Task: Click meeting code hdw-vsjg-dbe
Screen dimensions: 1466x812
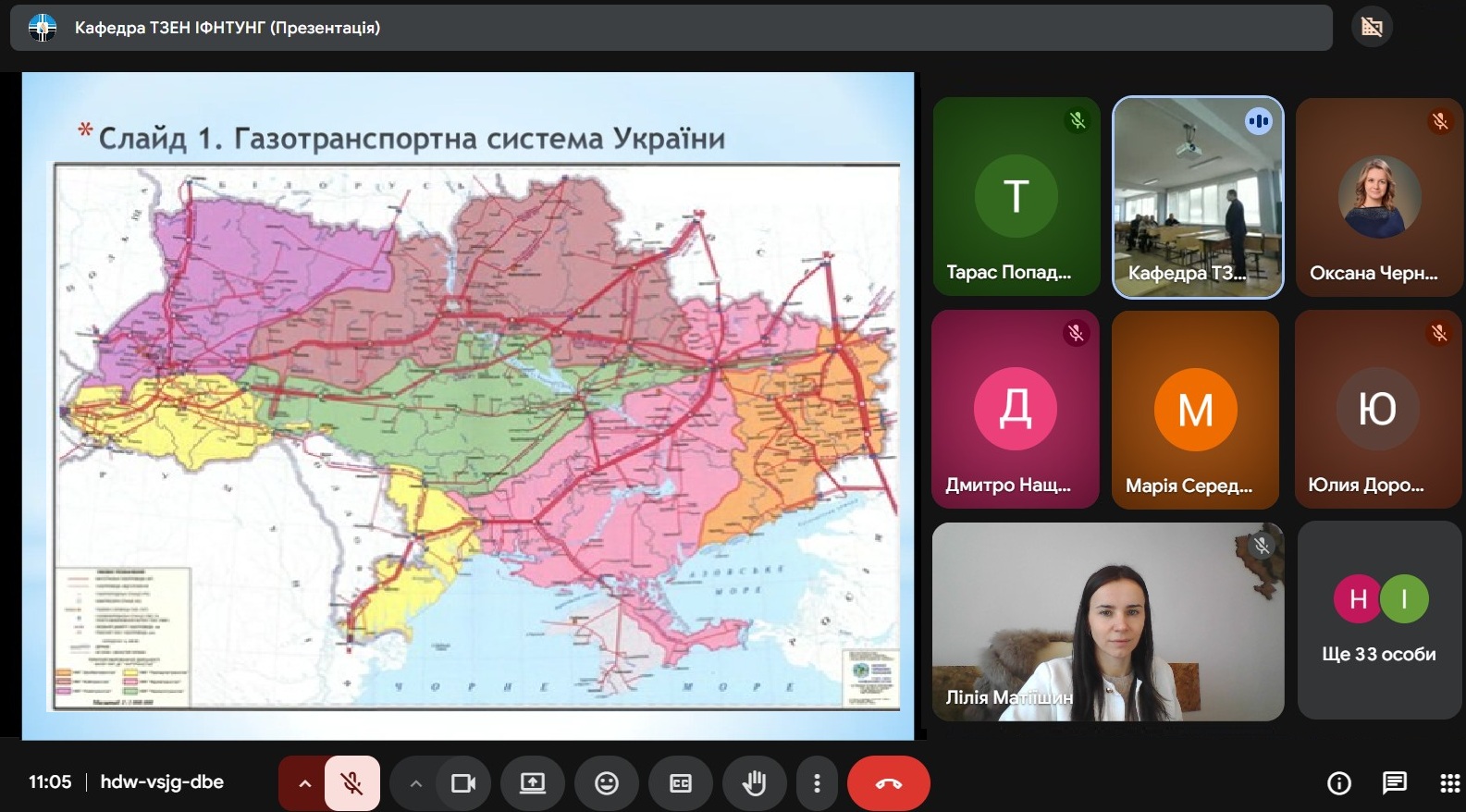Action: click(162, 781)
